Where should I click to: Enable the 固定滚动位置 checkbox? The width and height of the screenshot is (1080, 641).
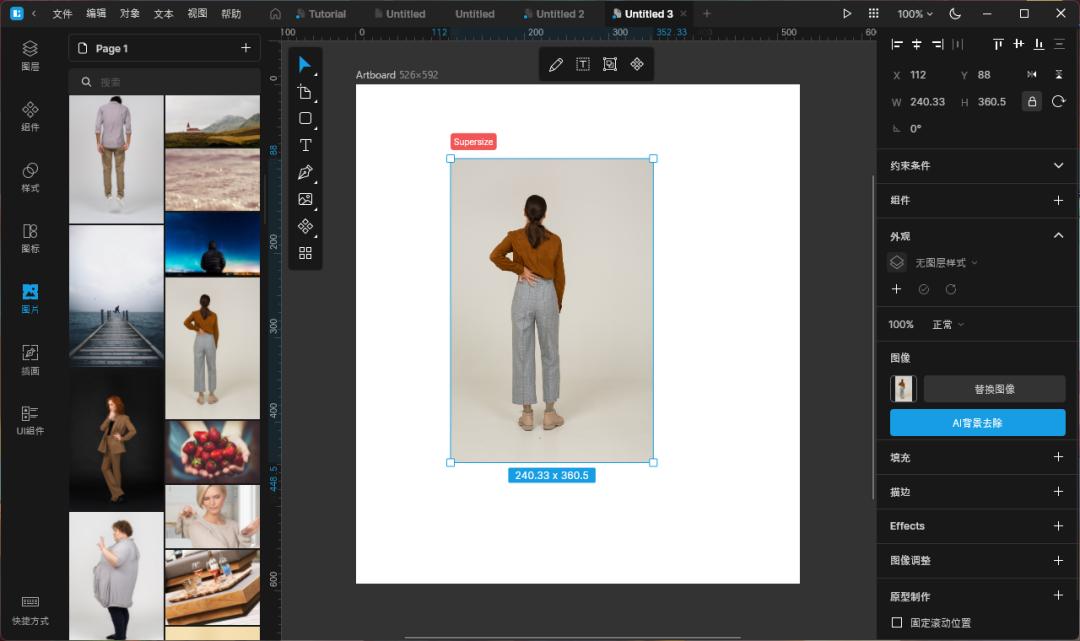coord(897,622)
